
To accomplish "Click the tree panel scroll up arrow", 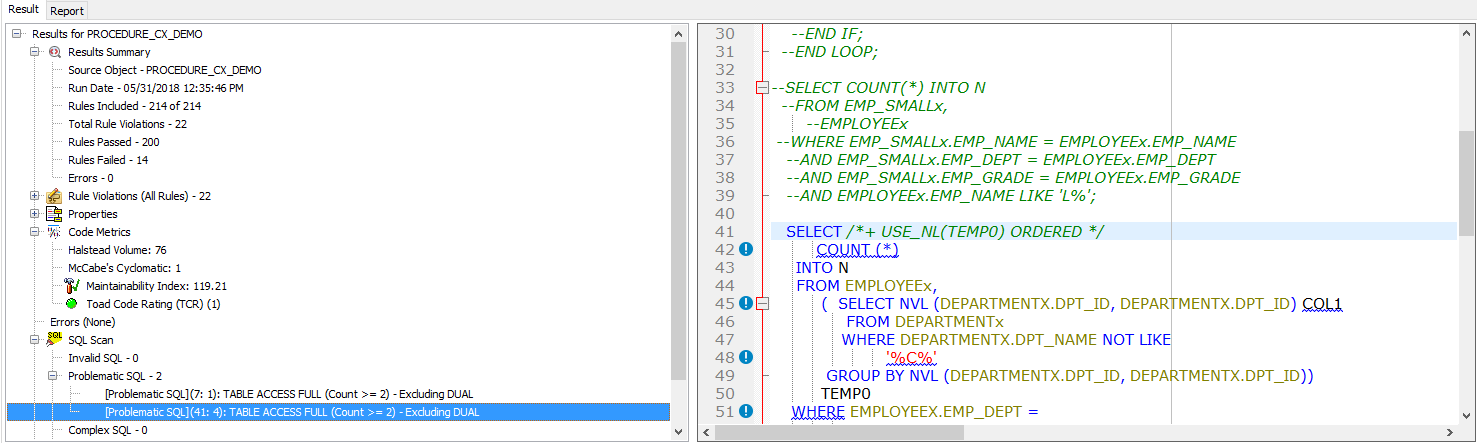I will point(679,33).
